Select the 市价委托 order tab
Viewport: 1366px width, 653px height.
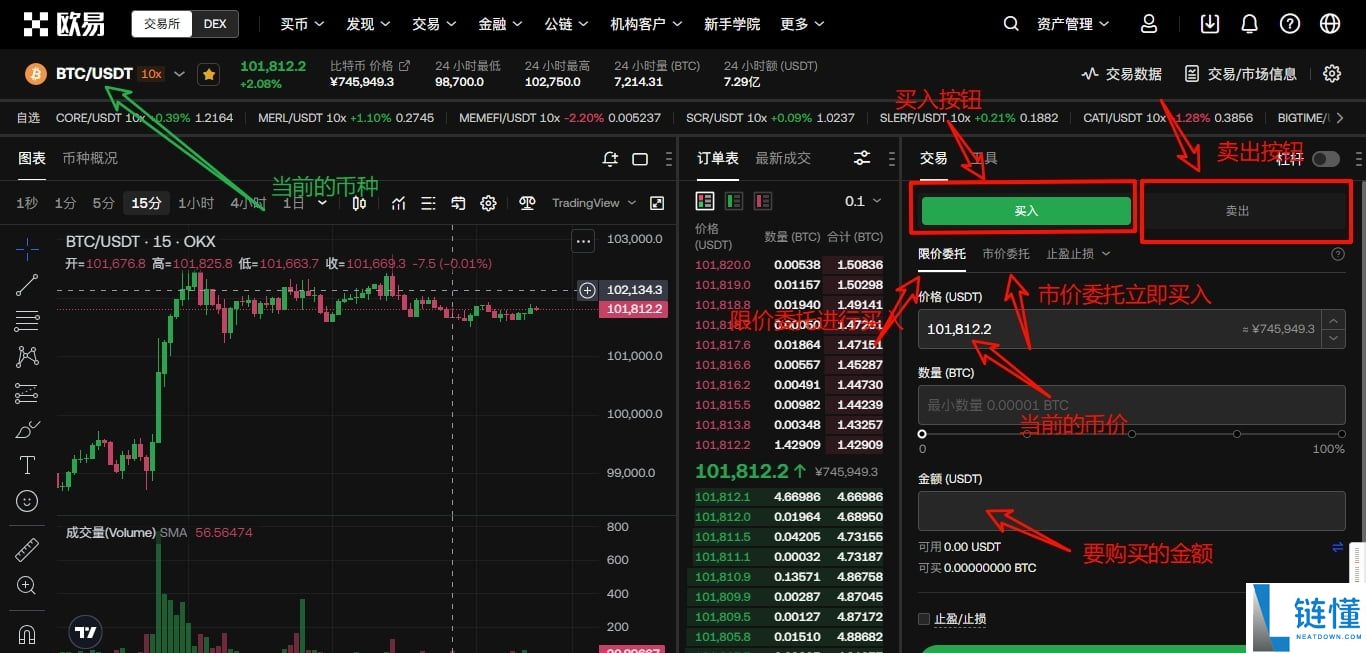click(1005, 254)
